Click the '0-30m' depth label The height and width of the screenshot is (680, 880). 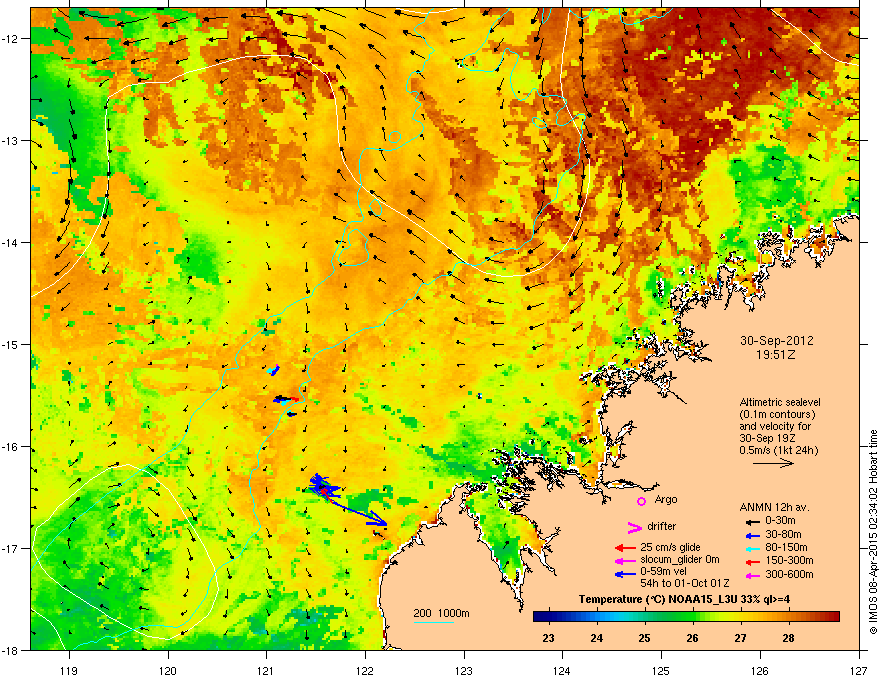pos(780,521)
